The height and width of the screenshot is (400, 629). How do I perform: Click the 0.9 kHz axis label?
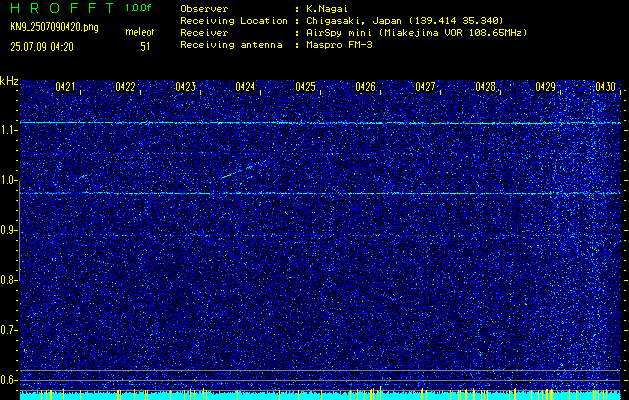click(7, 230)
